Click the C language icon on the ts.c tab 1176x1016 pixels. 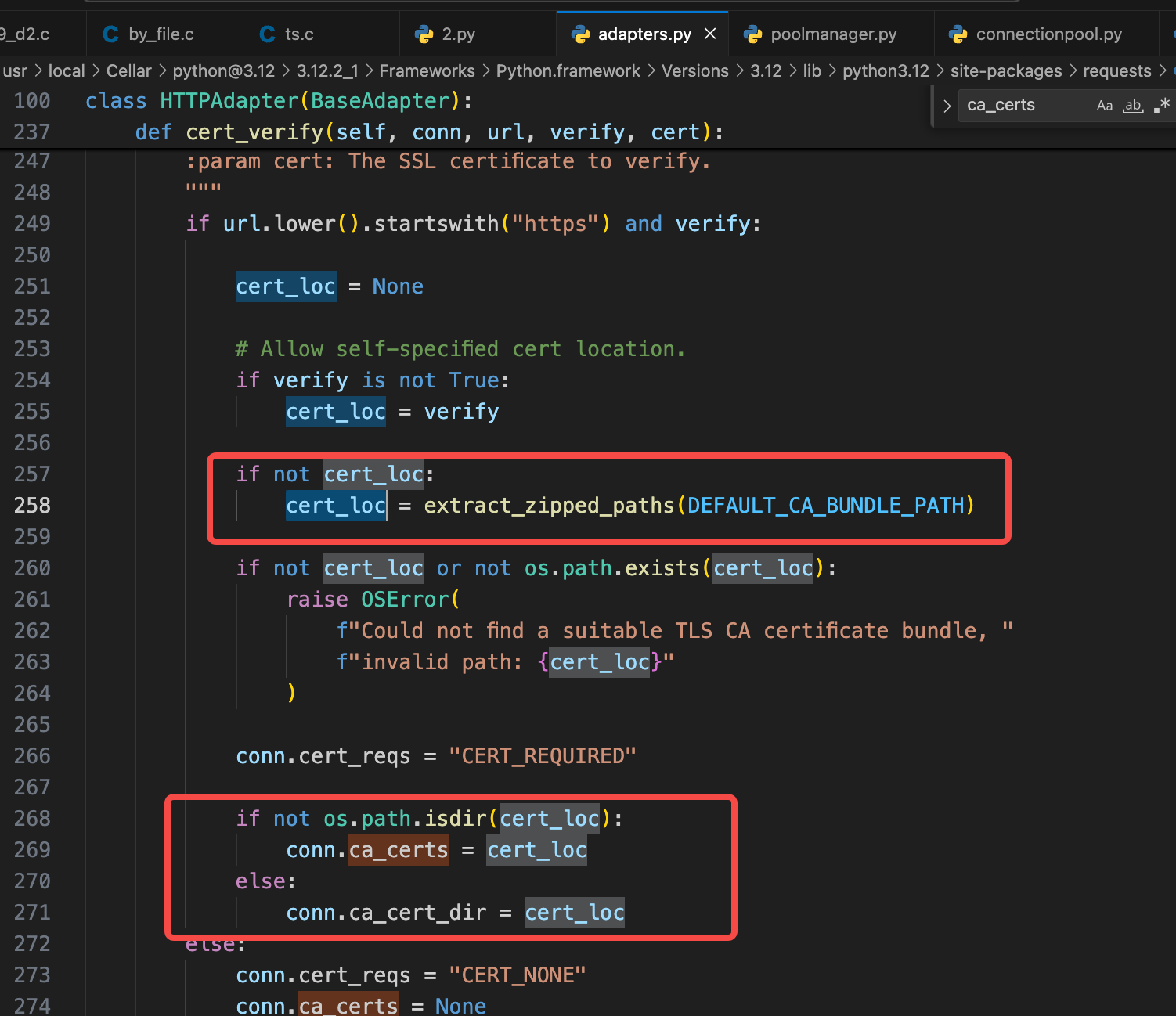point(266,34)
